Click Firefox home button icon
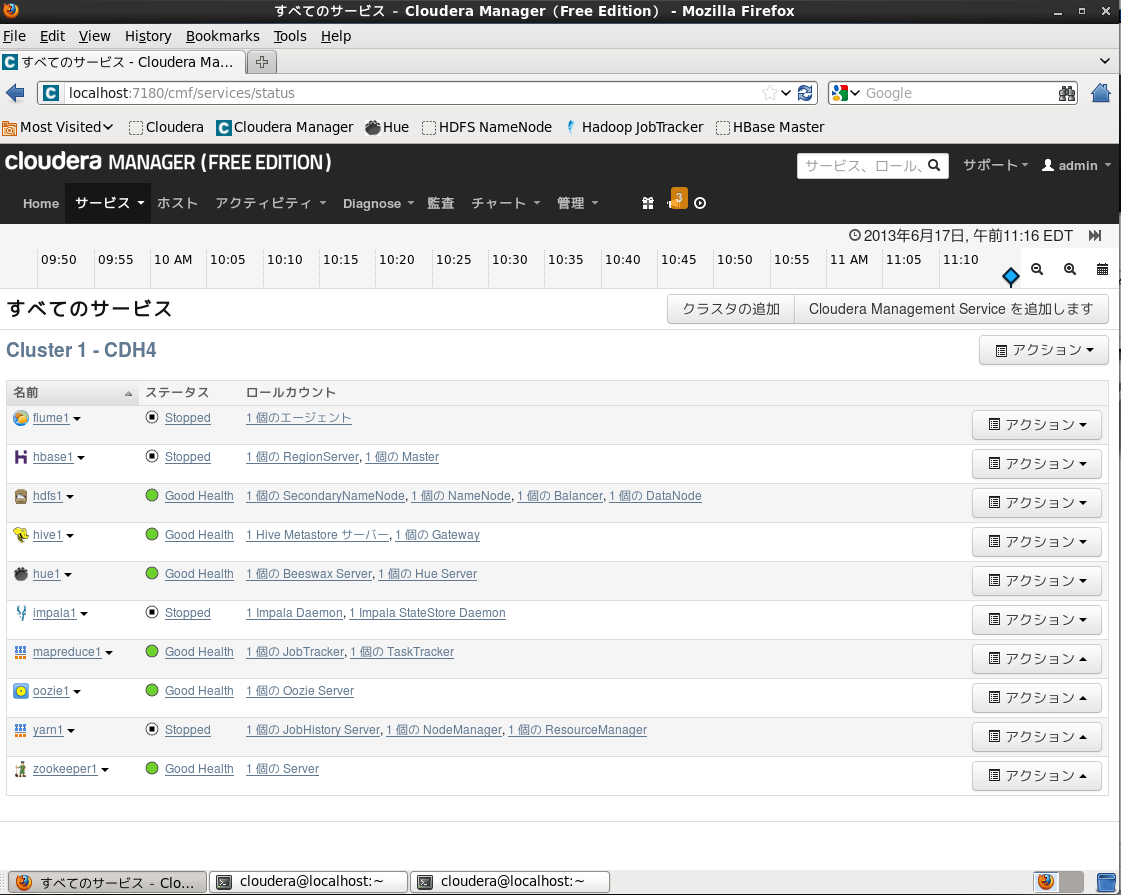Screen dimensions: 1121x895 click(1101, 93)
